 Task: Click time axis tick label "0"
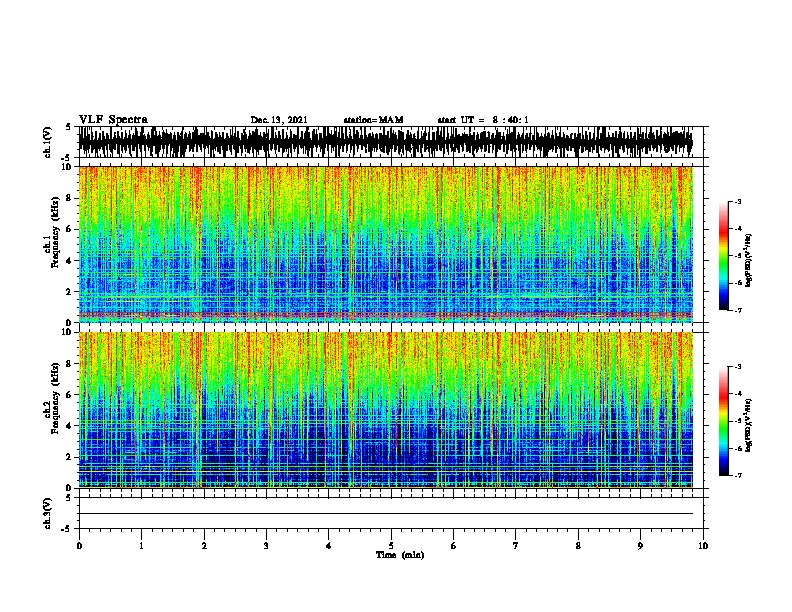click(x=79, y=546)
